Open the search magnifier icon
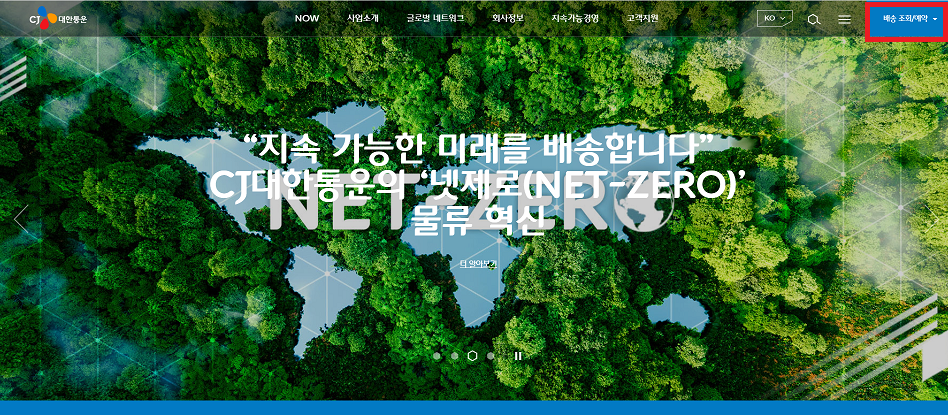The width and height of the screenshot is (948, 415). [x=814, y=19]
